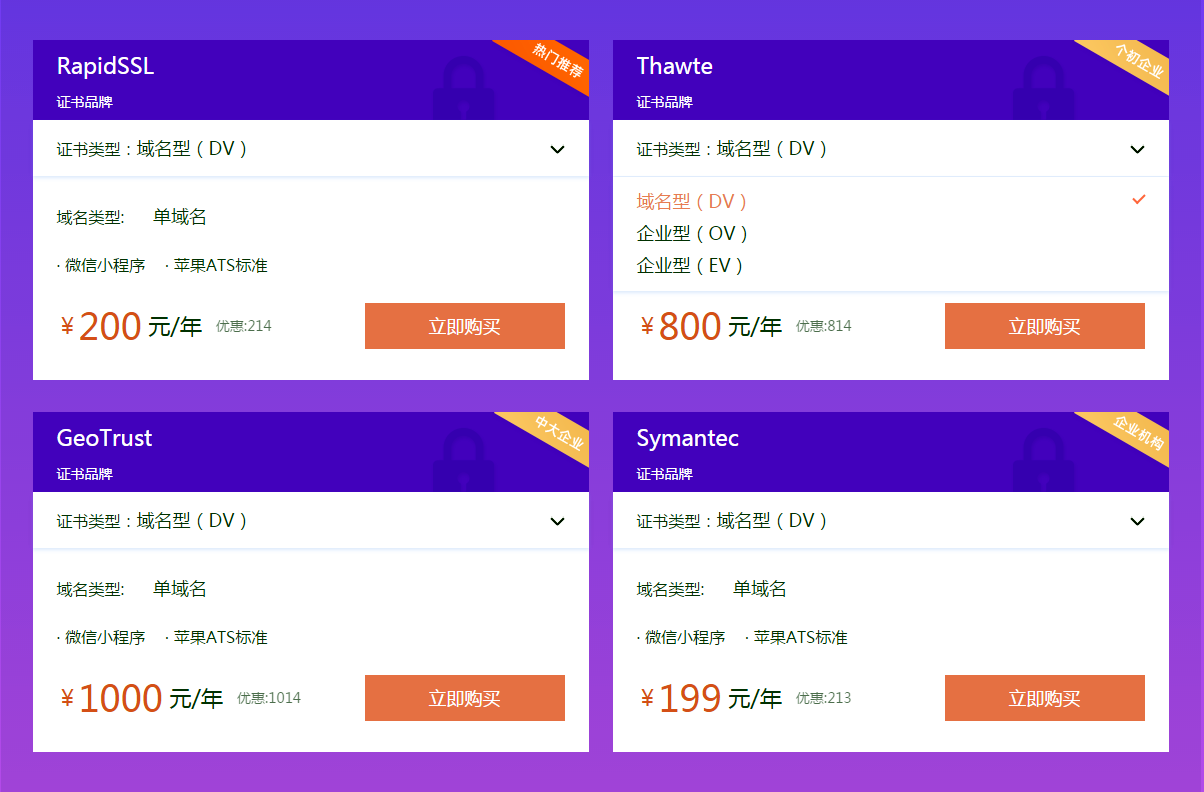Screen dimensions: 1204x792
Task: Select the 企业型（EV）certificate option
Action: click(690, 265)
